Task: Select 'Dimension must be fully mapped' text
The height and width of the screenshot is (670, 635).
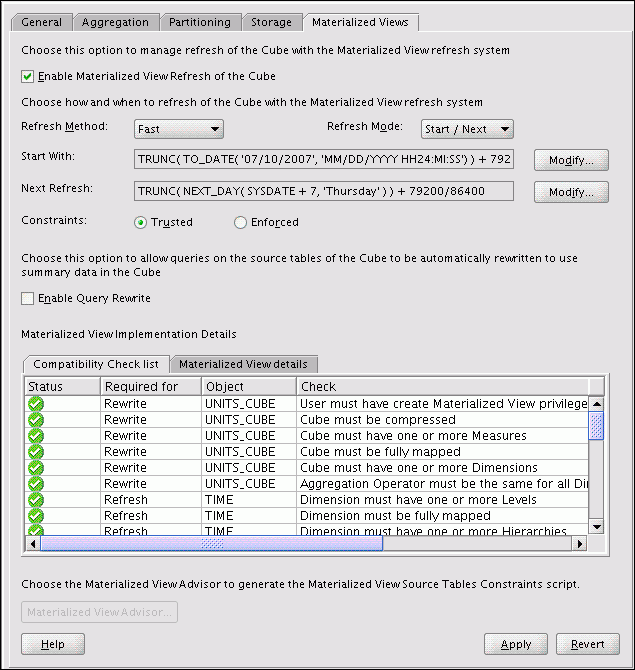Action: click(x=395, y=516)
